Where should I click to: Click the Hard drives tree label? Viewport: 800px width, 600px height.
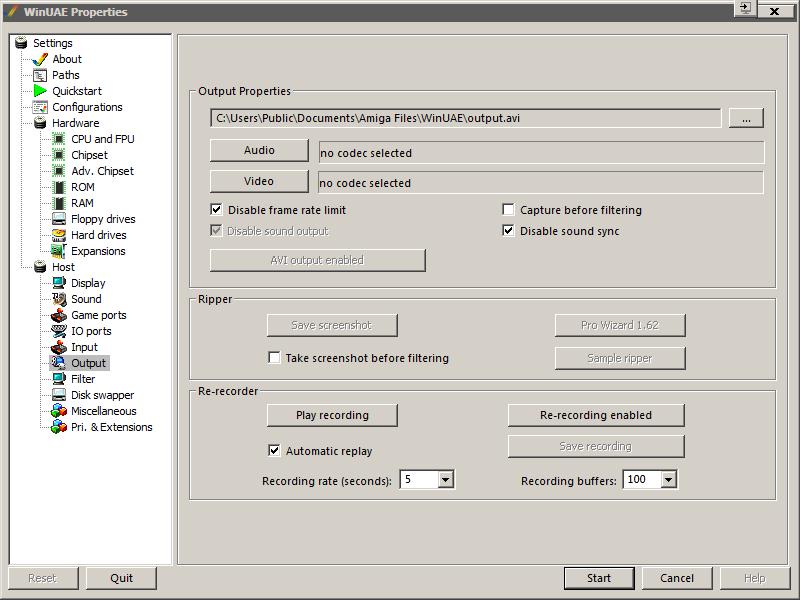point(98,235)
